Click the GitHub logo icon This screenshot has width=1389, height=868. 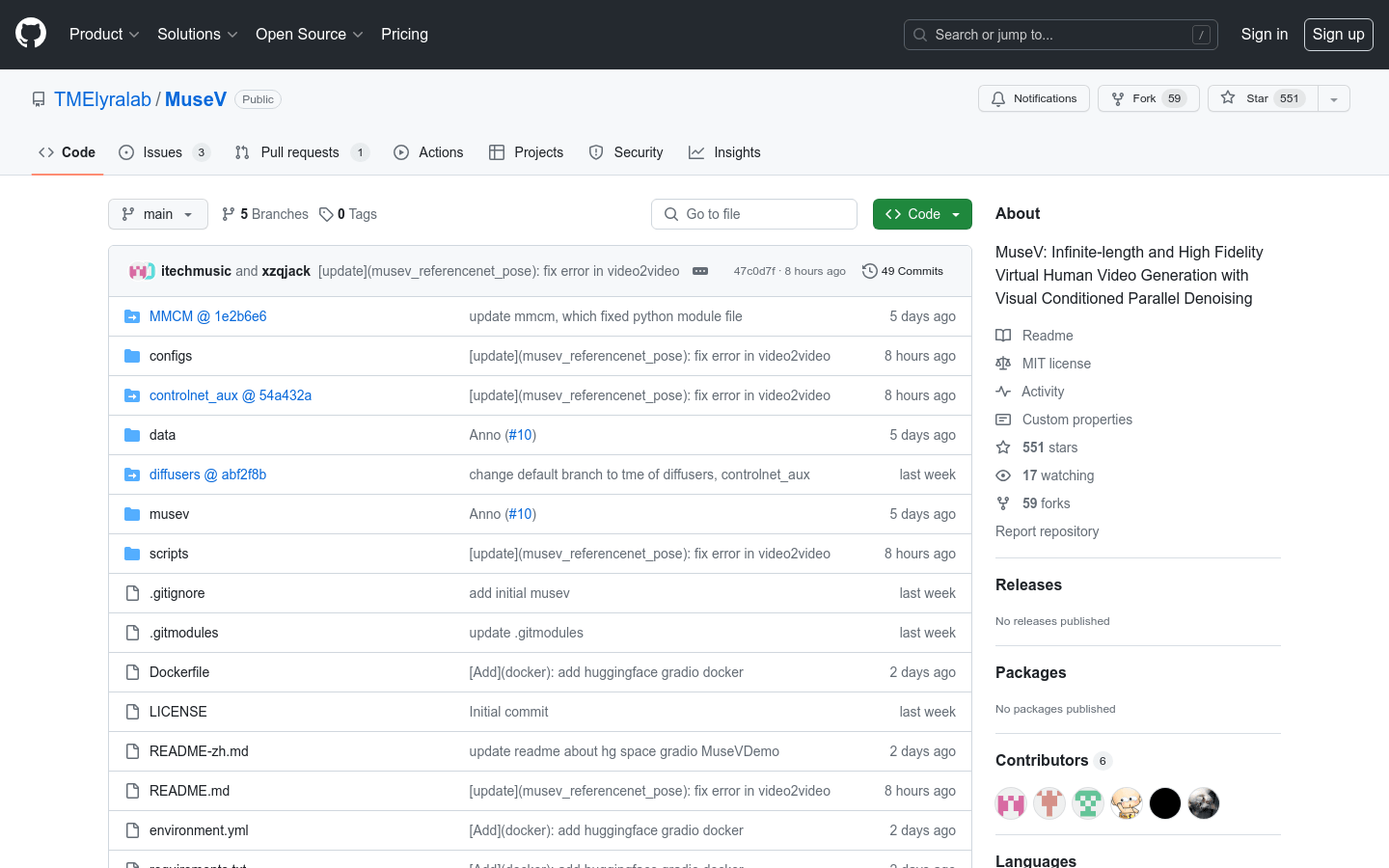pos(30,32)
